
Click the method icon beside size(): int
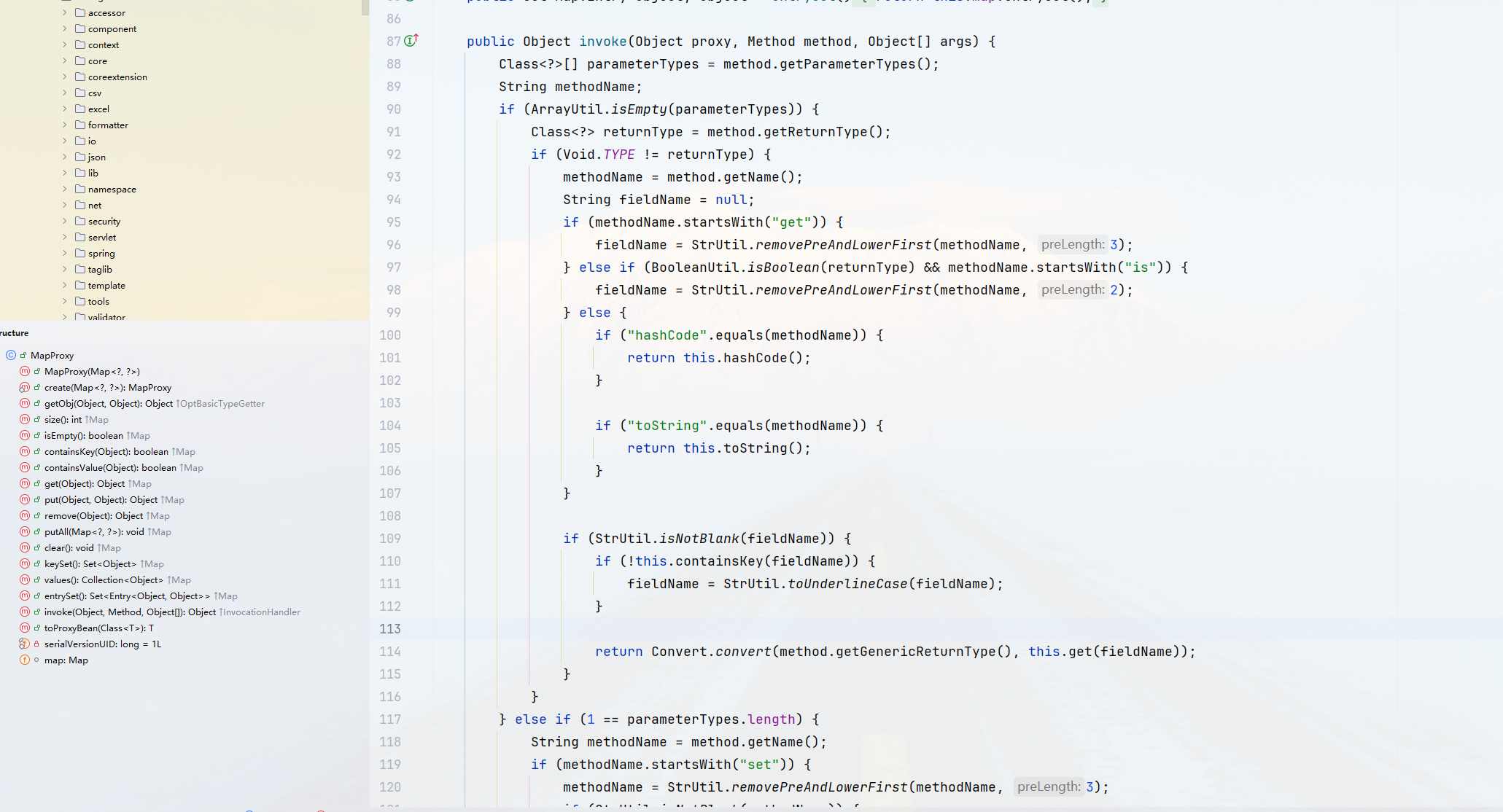[25, 419]
